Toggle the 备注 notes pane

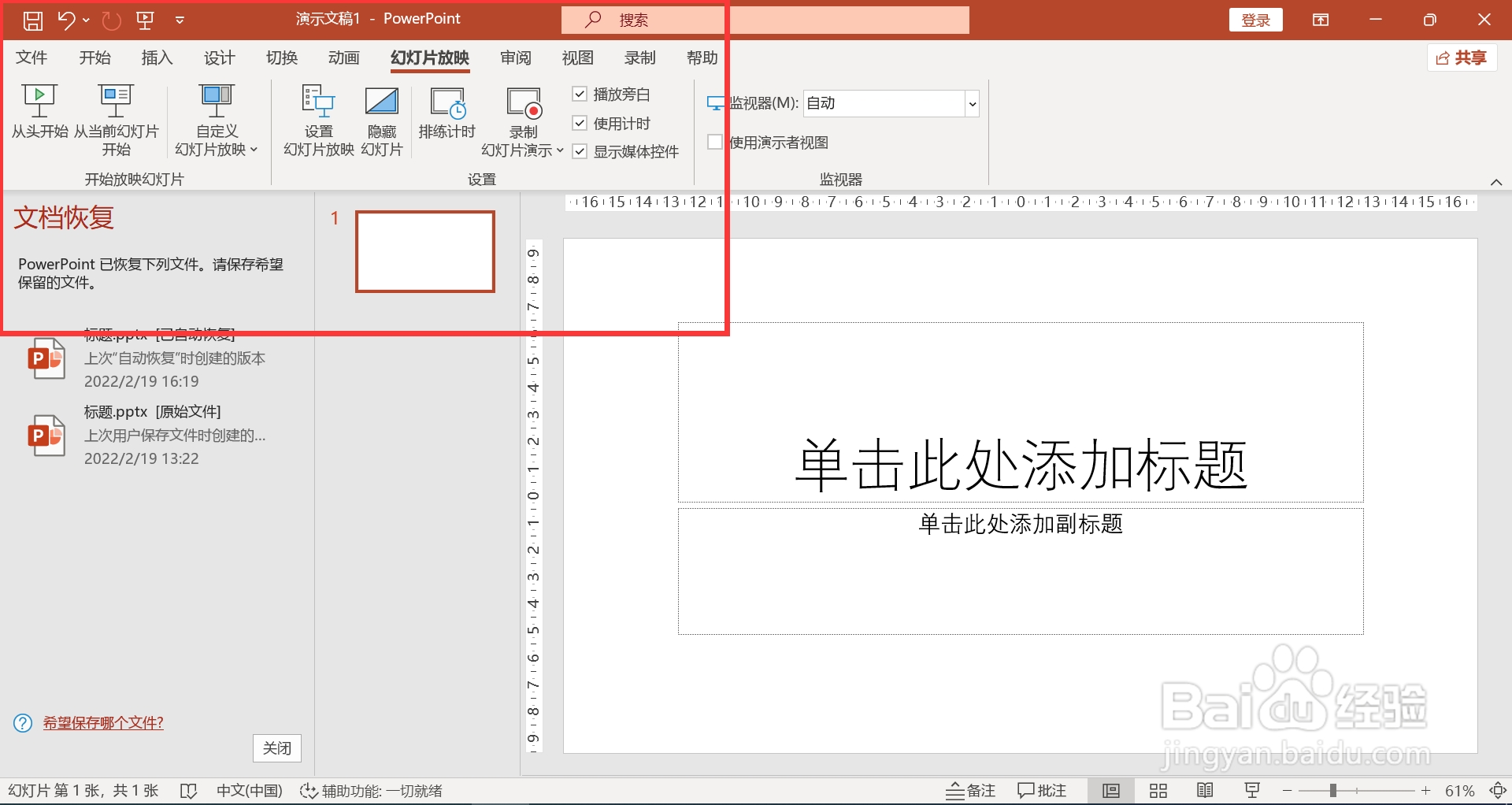pos(971,791)
